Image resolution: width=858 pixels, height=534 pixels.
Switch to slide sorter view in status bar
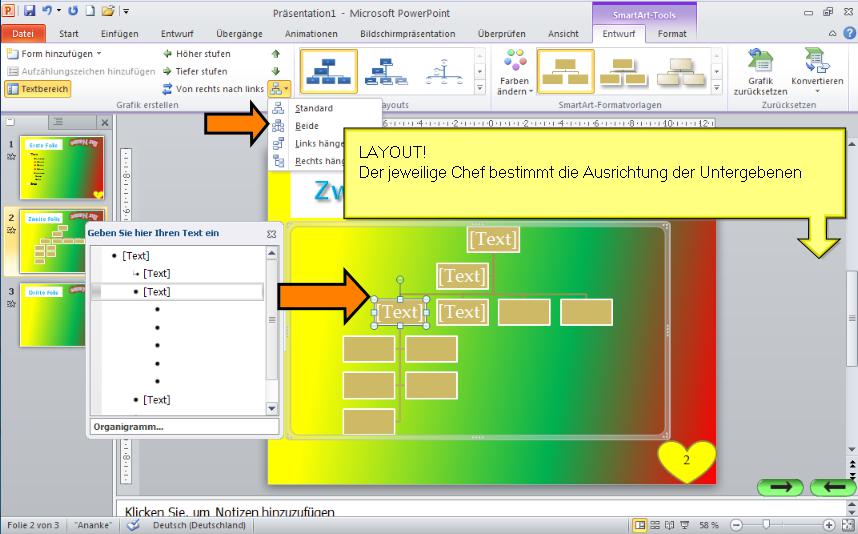pos(655,525)
